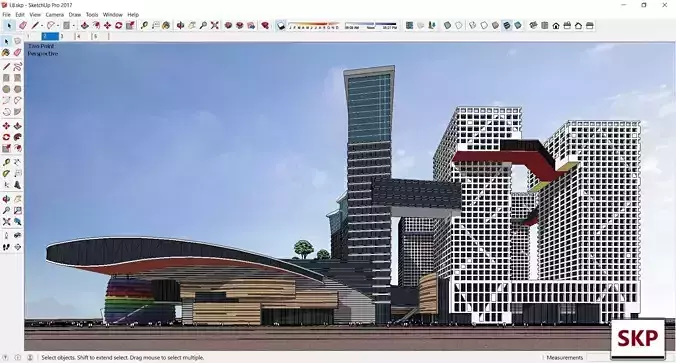Image resolution: width=676 pixels, height=363 pixels.
Task: Pick the 3D Text tool in left tool set
Action: click(x=17, y=185)
